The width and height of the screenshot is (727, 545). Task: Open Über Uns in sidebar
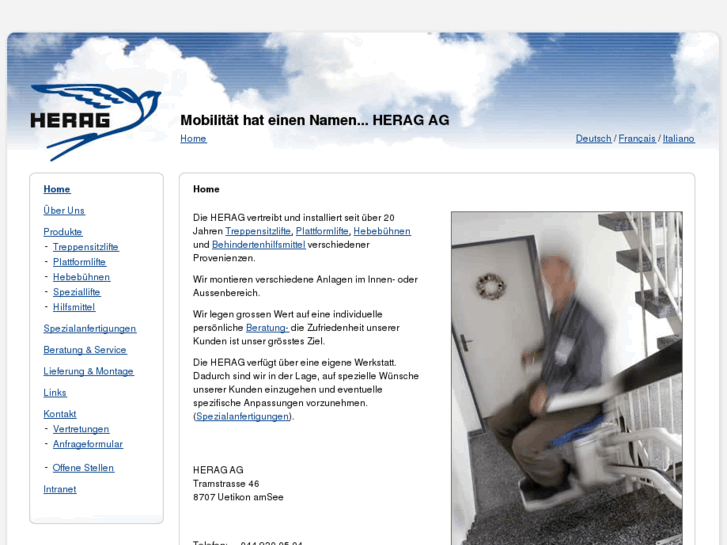64,211
